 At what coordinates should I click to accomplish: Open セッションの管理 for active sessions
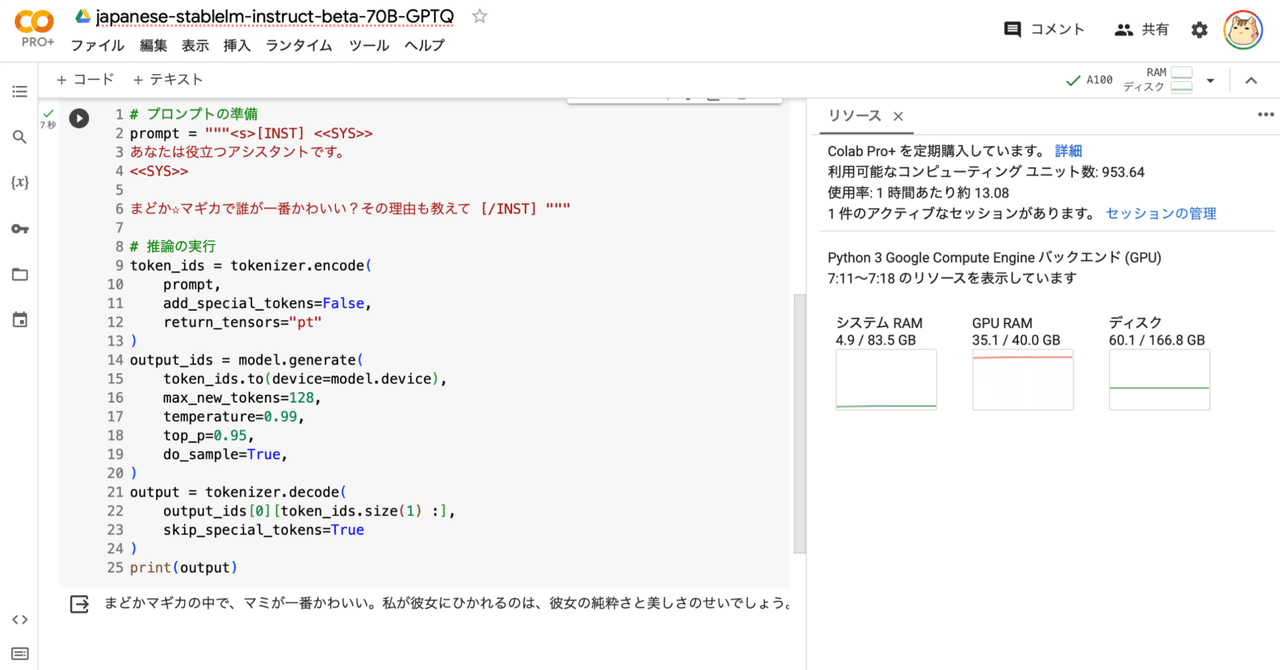1160,212
